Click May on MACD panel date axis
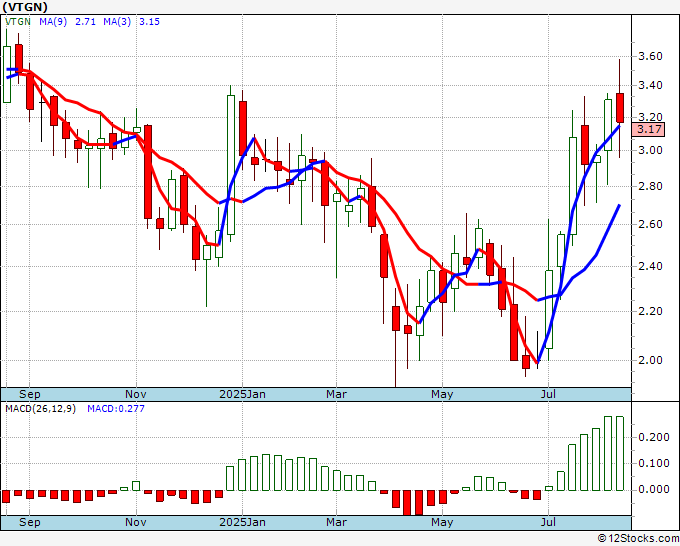 (x=442, y=522)
